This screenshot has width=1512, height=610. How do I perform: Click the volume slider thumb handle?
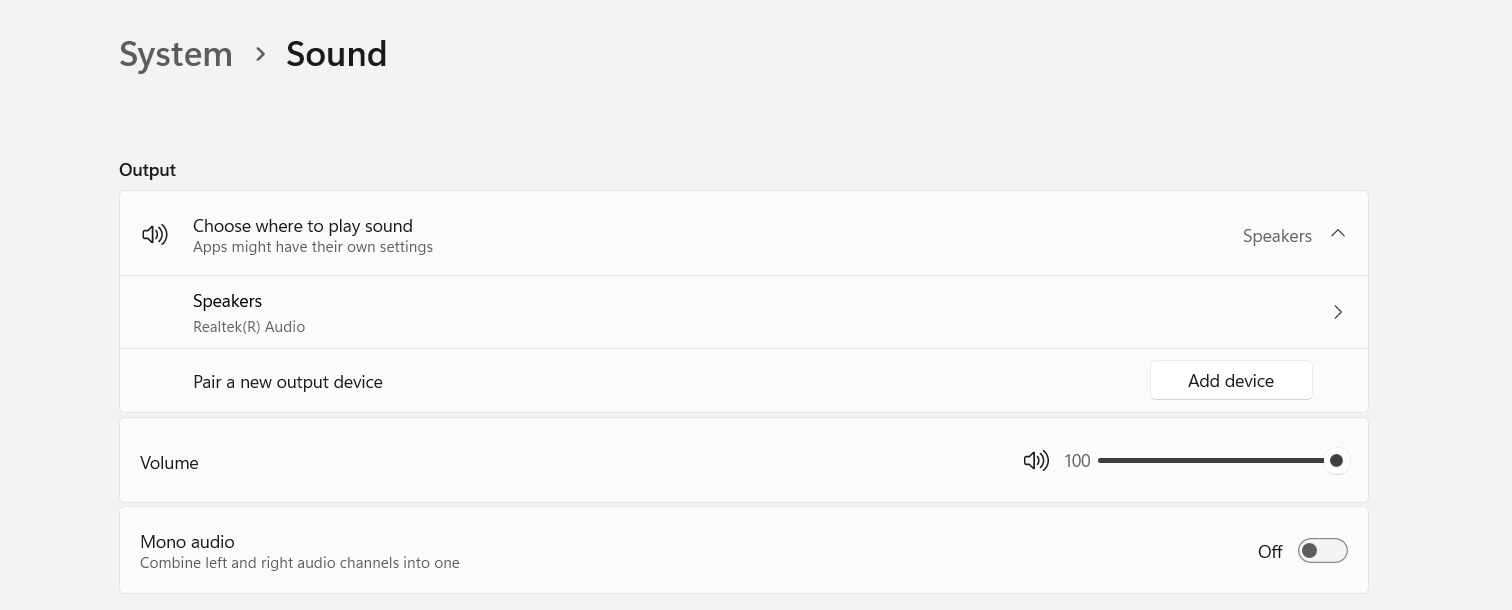(x=1336, y=461)
